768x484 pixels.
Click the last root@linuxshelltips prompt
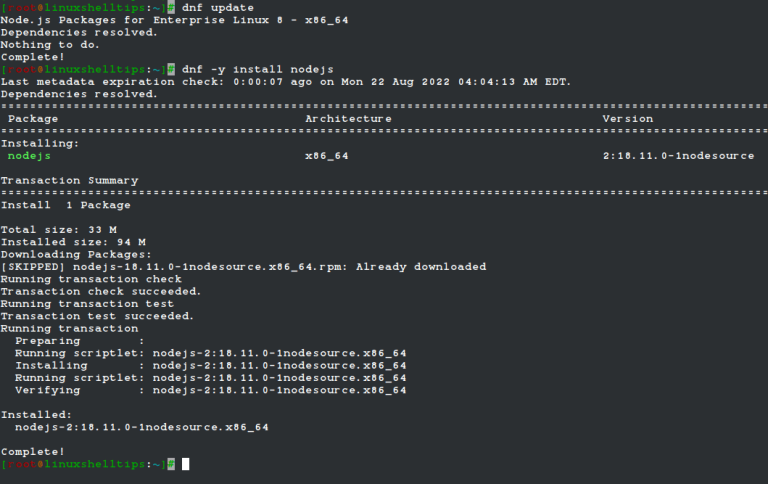coord(88,464)
